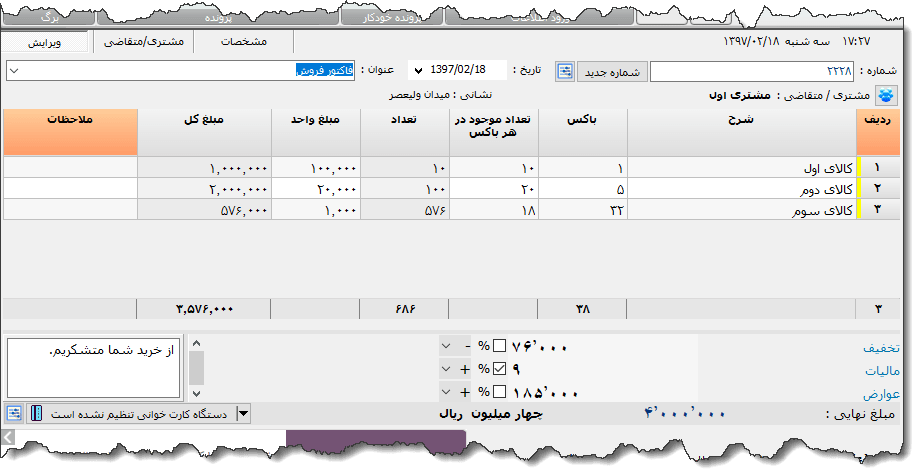Click شرح column header
The width and height of the screenshot is (913, 469).
coord(741,132)
